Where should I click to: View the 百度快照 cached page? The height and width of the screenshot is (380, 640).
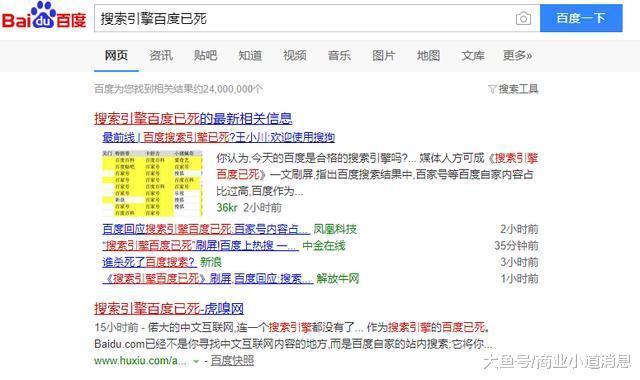[x=232, y=360]
